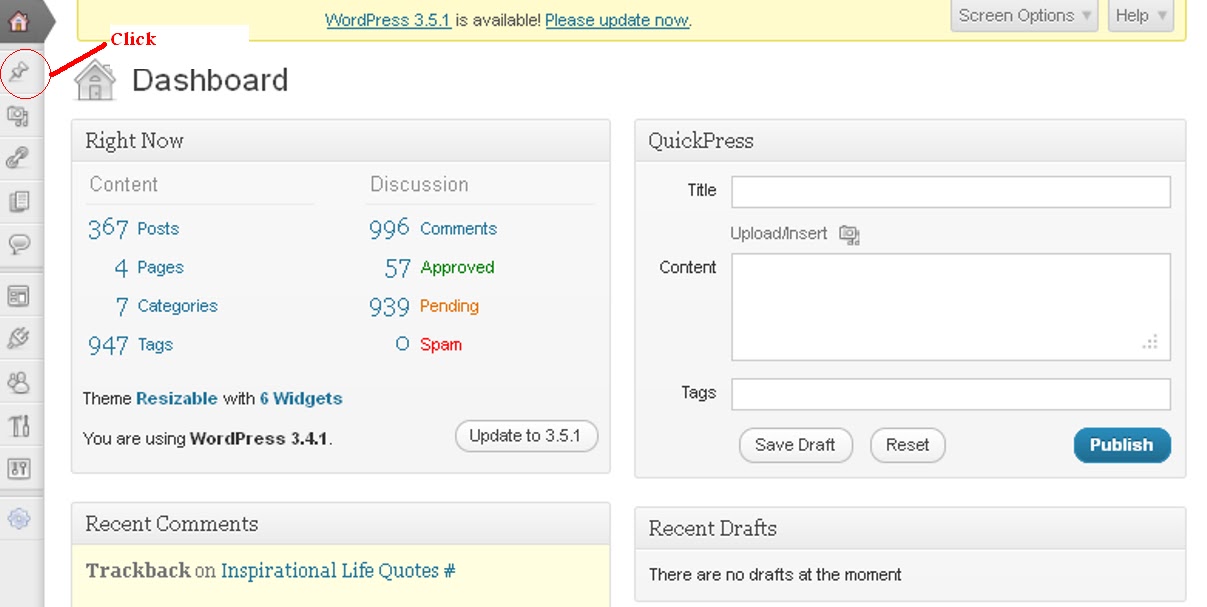Open the 367 Posts link
This screenshot has width=1207, height=607.
pyautogui.click(x=133, y=228)
